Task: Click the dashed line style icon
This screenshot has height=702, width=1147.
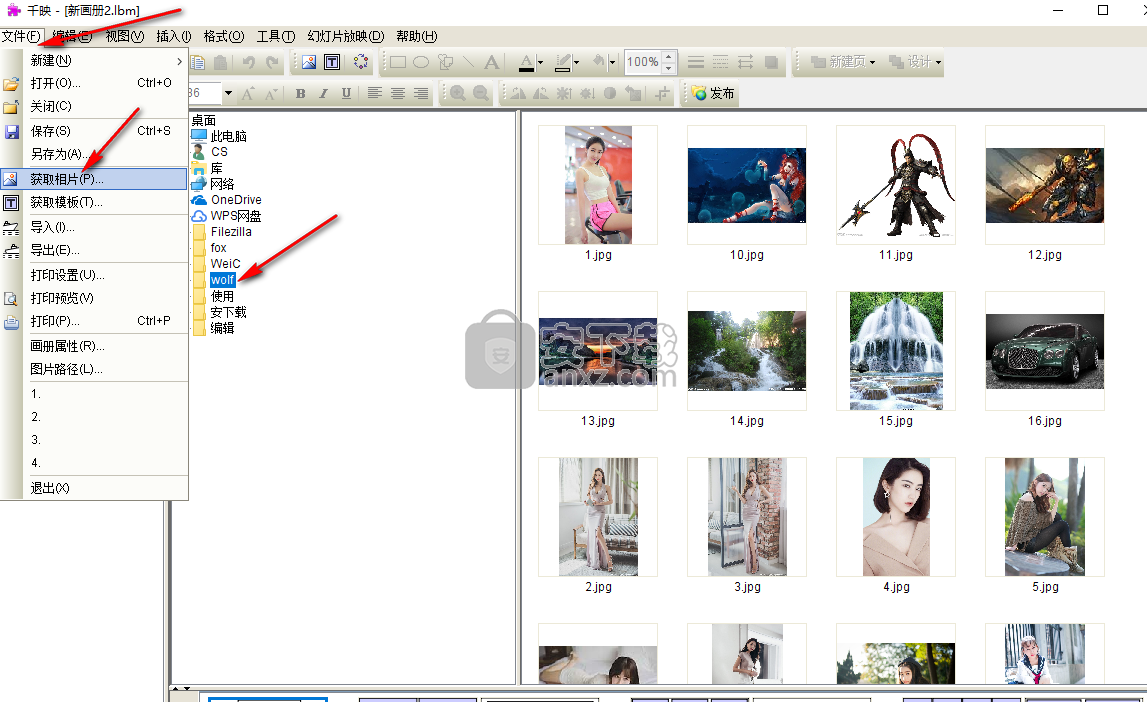Action: point(721,62)
